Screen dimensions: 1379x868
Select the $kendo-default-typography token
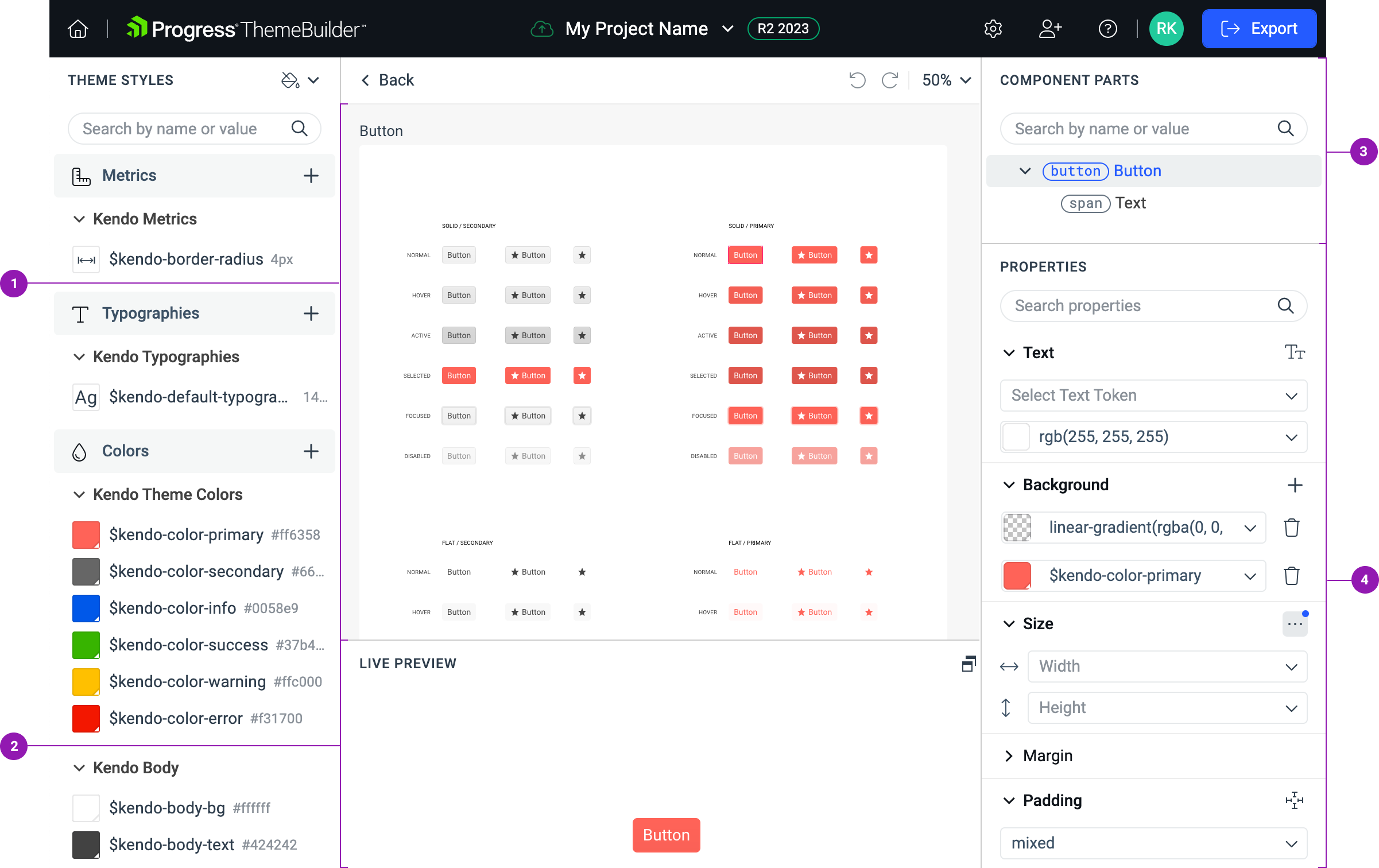200,397
